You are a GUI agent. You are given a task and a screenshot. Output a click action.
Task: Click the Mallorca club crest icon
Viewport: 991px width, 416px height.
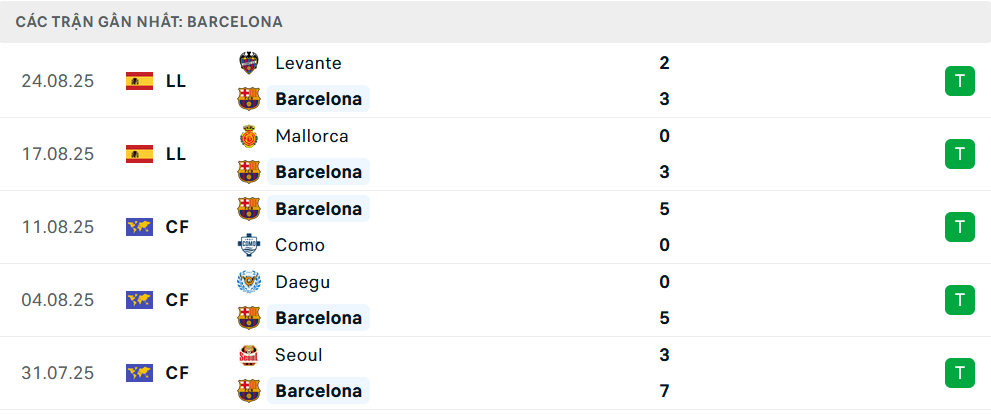point(248,136)
